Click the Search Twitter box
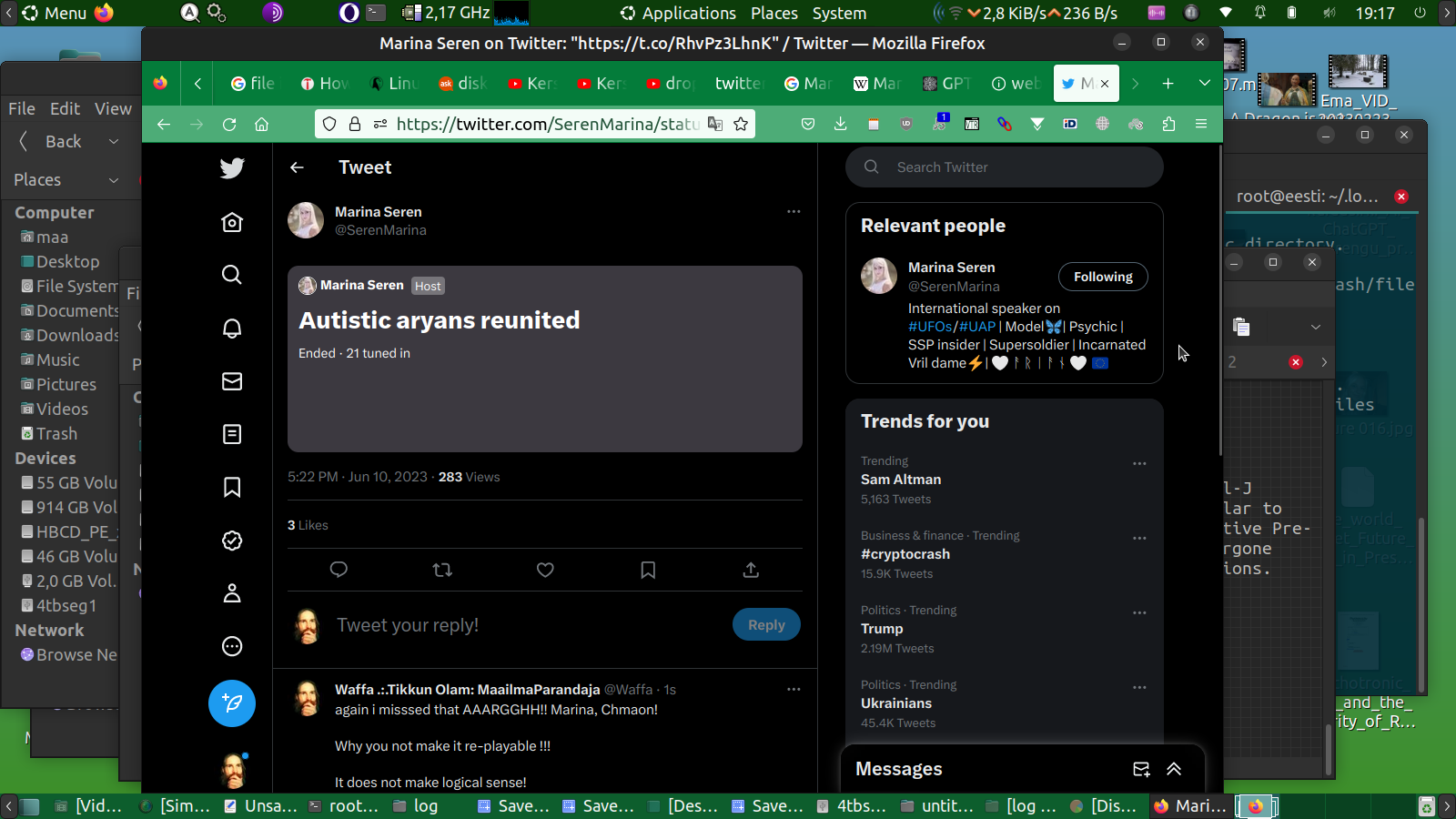 click(x=1005, y=167)
